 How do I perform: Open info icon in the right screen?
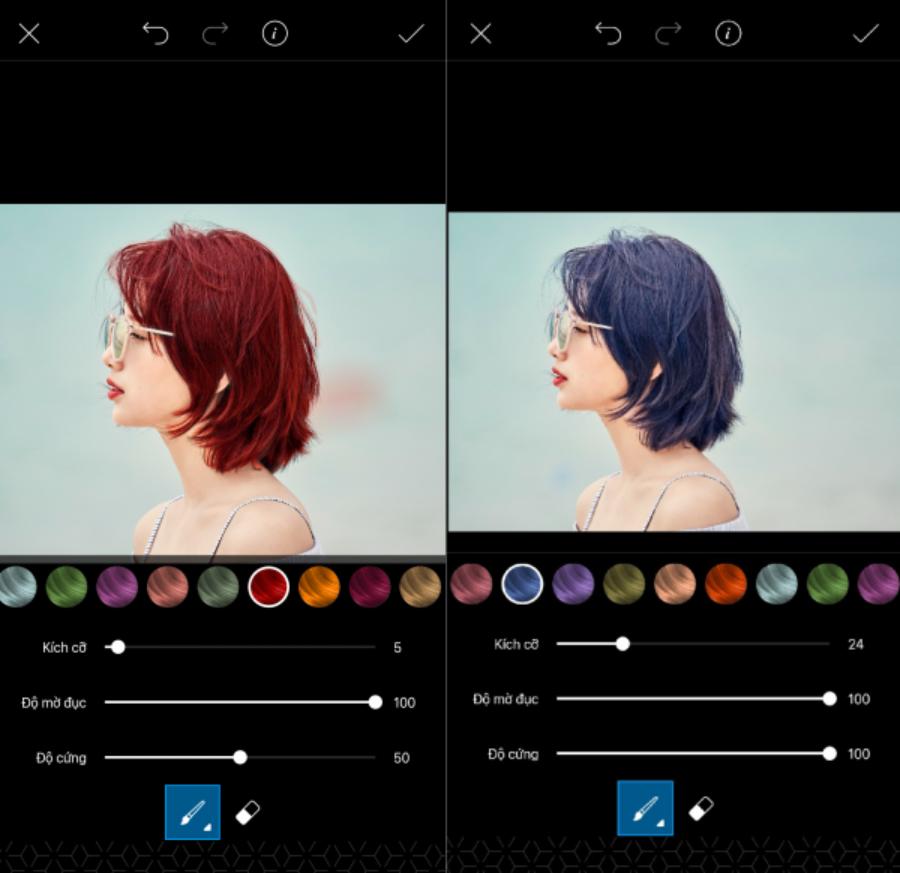click(x=728, y=34)
